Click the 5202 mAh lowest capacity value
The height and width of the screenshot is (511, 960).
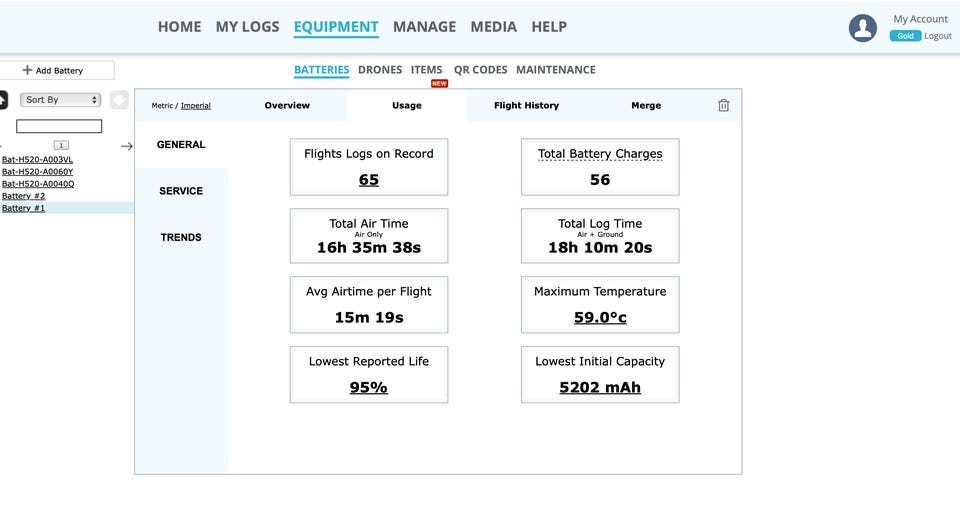pos(600,387)
